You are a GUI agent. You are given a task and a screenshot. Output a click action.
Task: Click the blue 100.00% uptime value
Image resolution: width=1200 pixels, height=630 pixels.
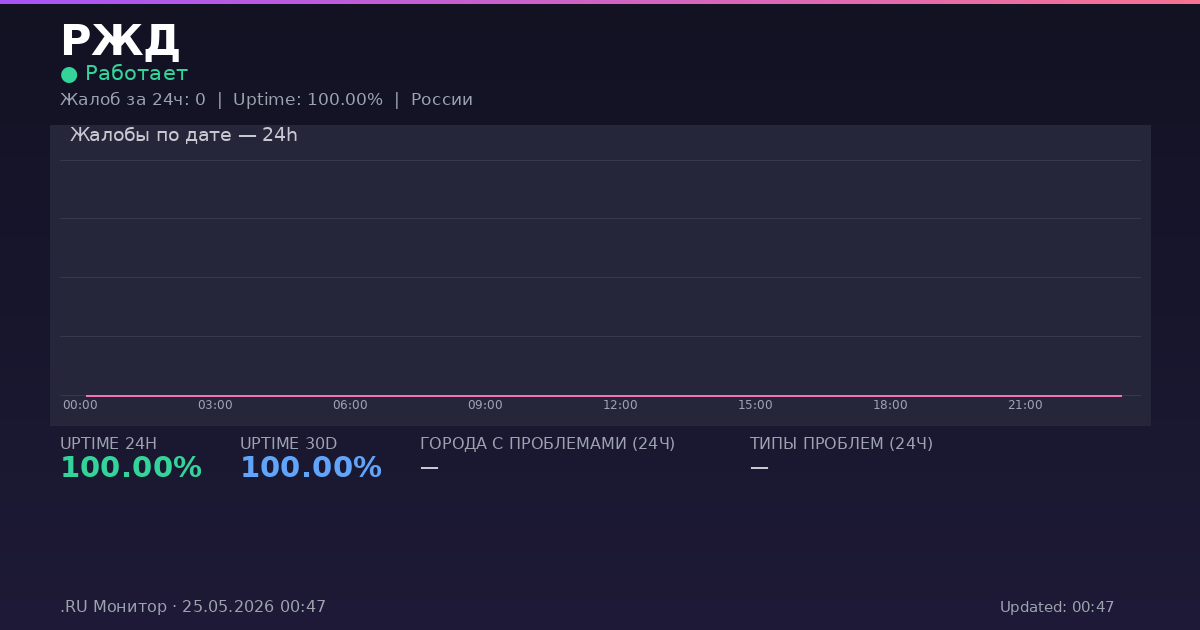311,468
